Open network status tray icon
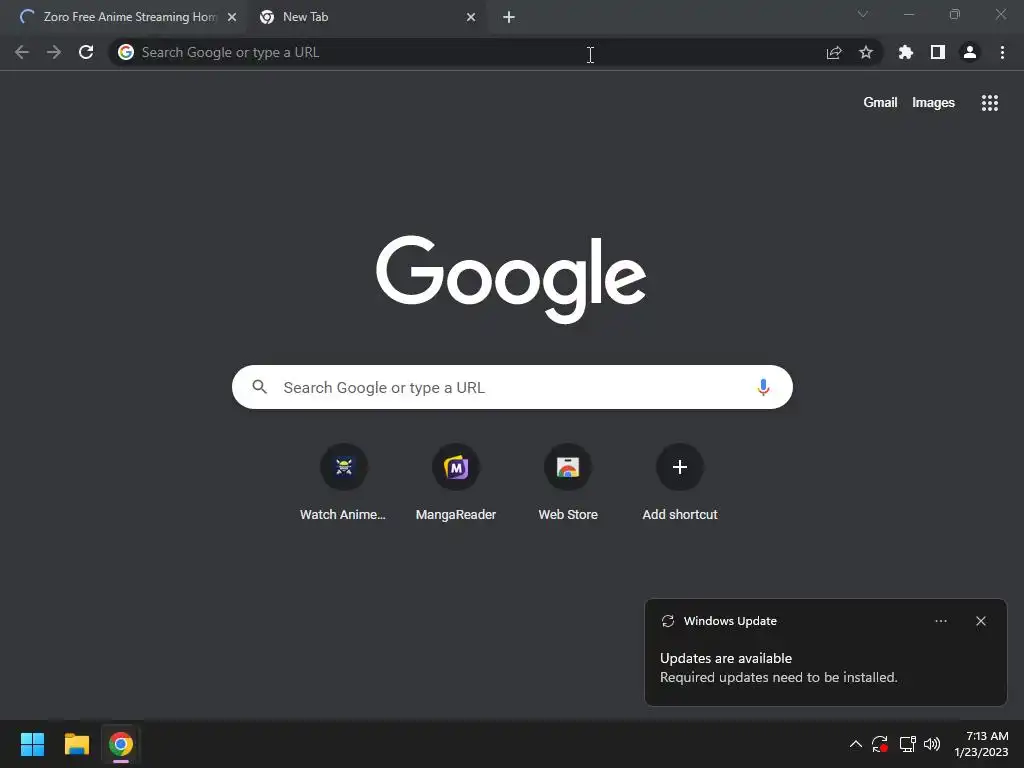Viewport: 1024px width, 768px height. [x=907, y=744]
